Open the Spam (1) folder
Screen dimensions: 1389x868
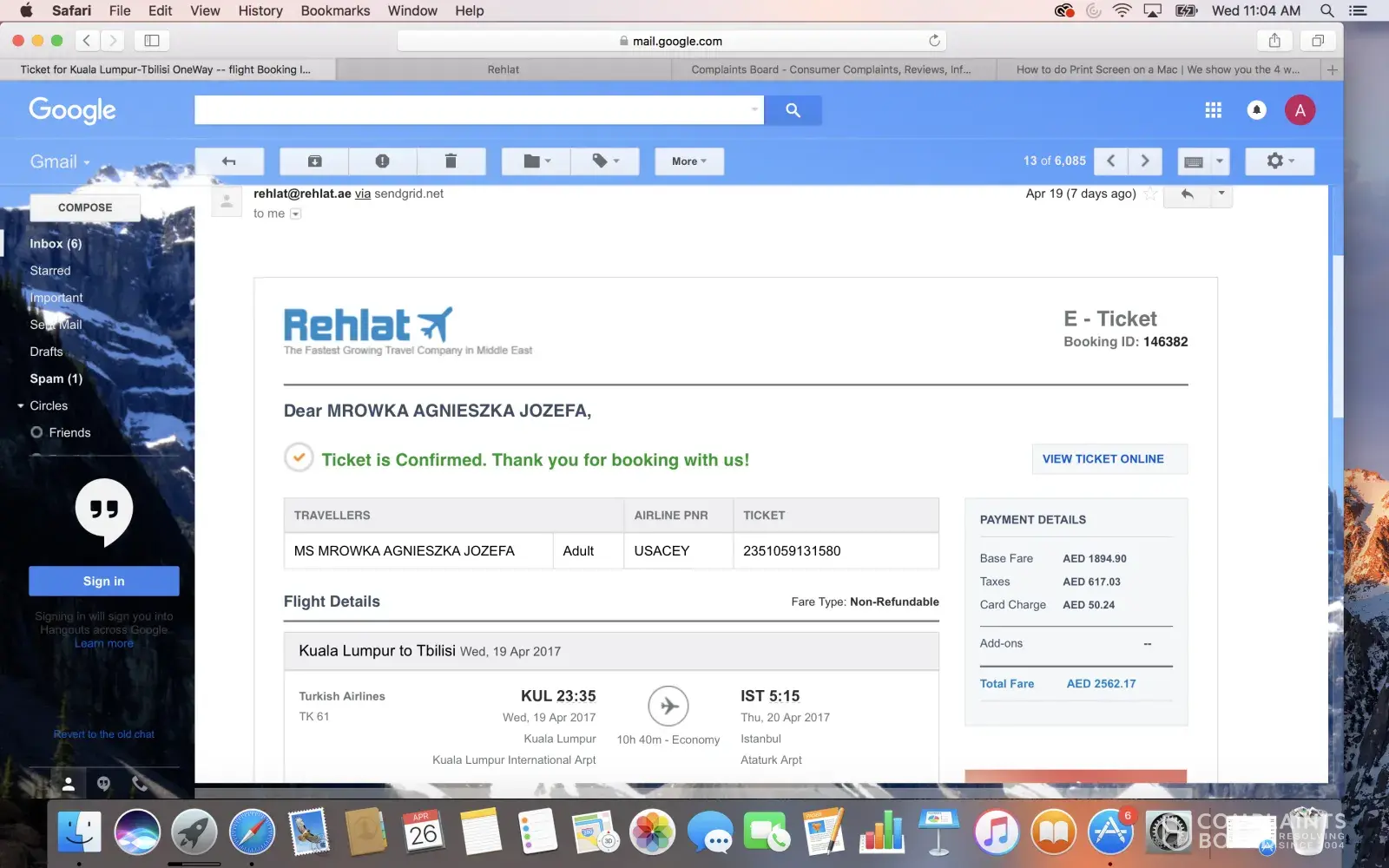point(56,378)
